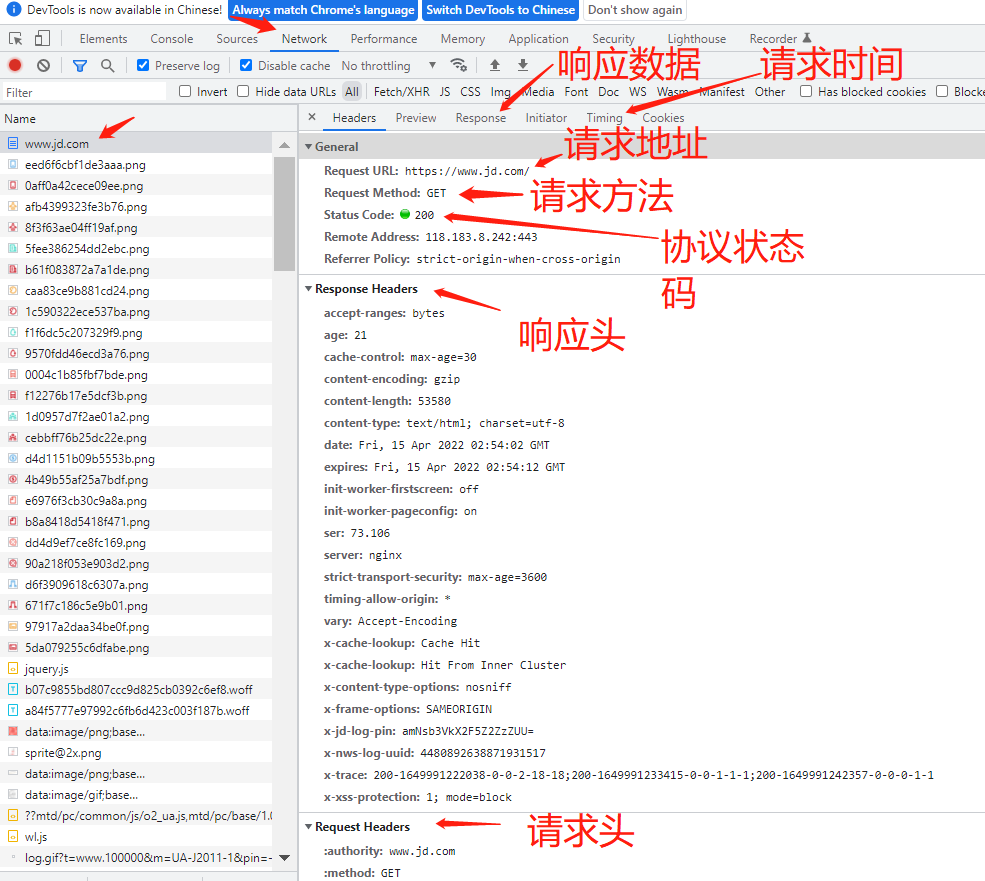Check the Invert filter checkbox

pos(185,91)
